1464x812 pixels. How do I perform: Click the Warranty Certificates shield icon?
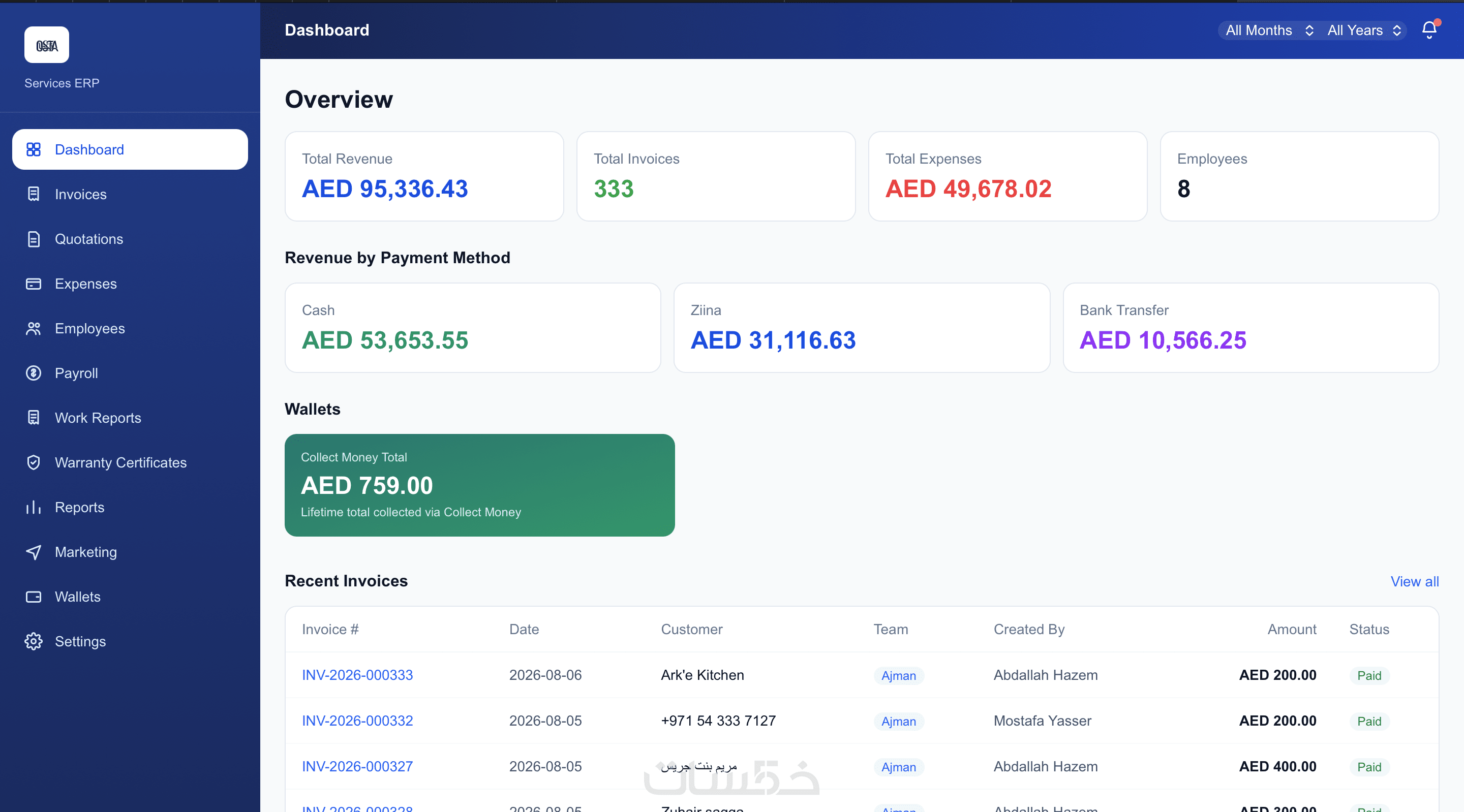pos(34,462)
